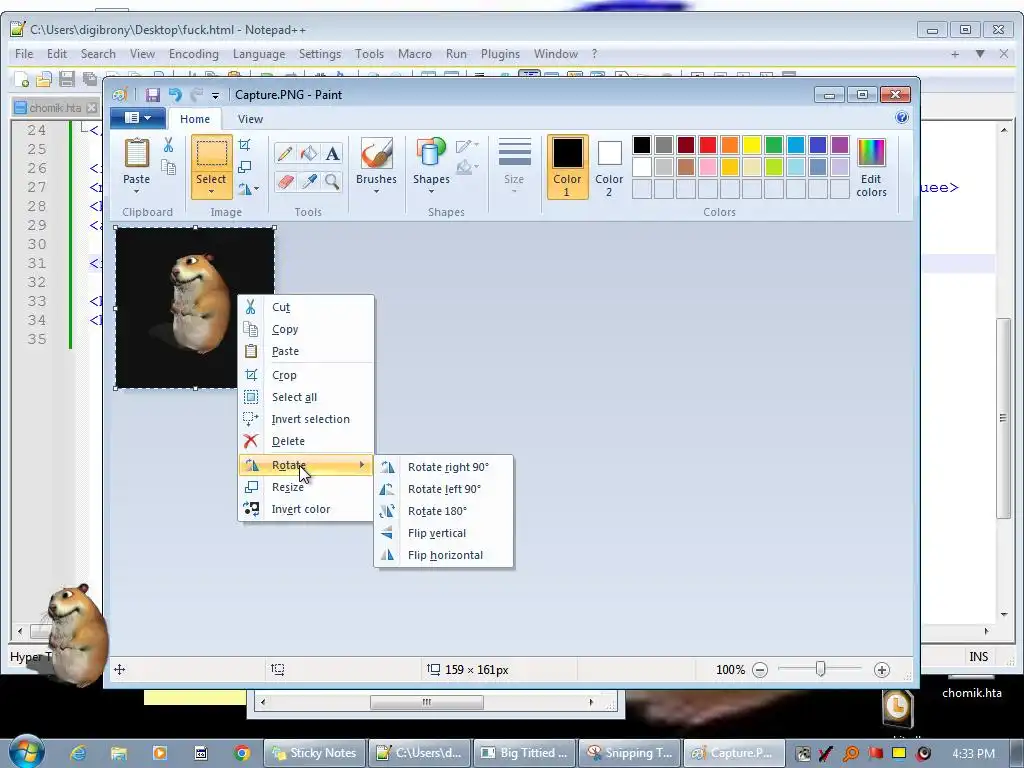The height and width of the screenshot is (768, 1024).
Task: Click the Undo arrow in Paint title bar
Action: pyautogui.click(x=175, y=95)
